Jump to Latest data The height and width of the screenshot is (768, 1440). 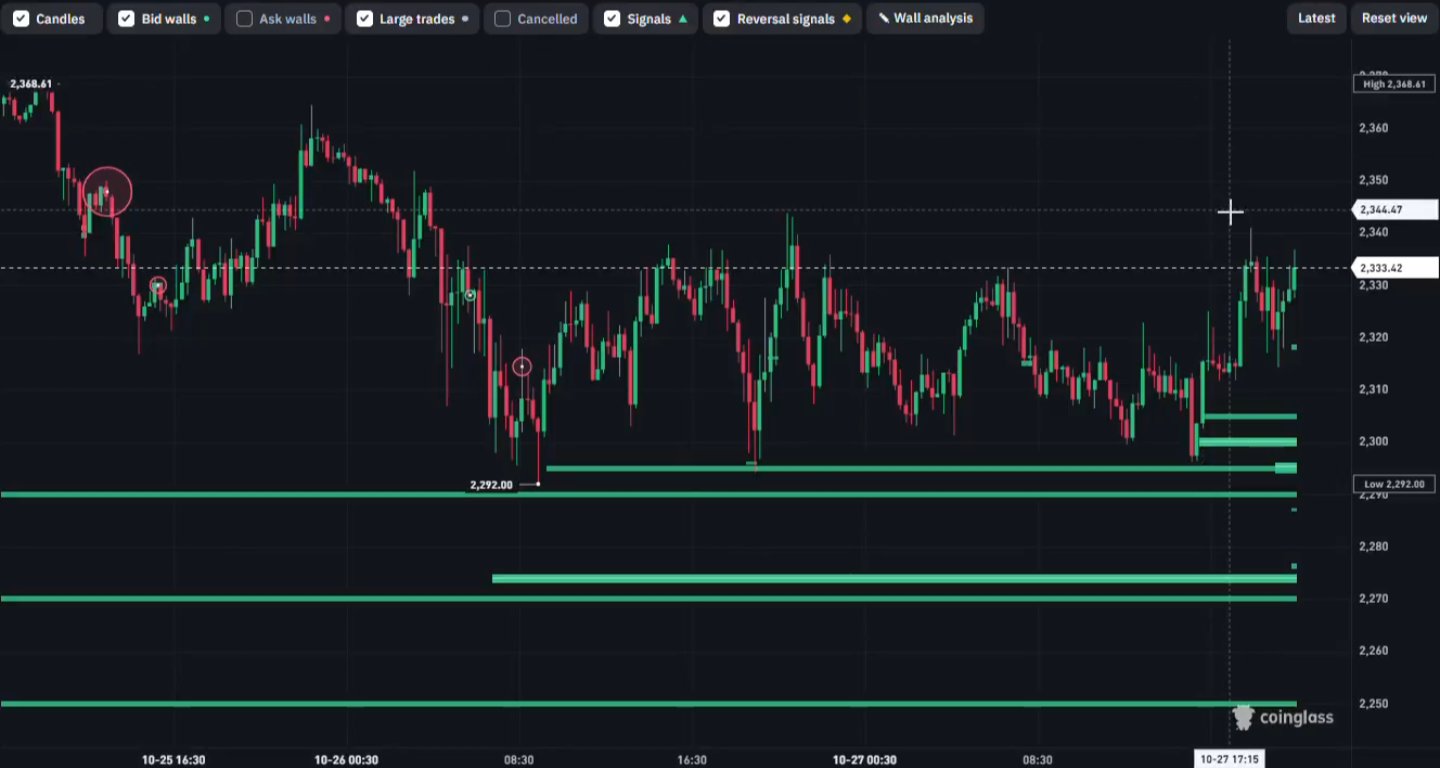1316,19
